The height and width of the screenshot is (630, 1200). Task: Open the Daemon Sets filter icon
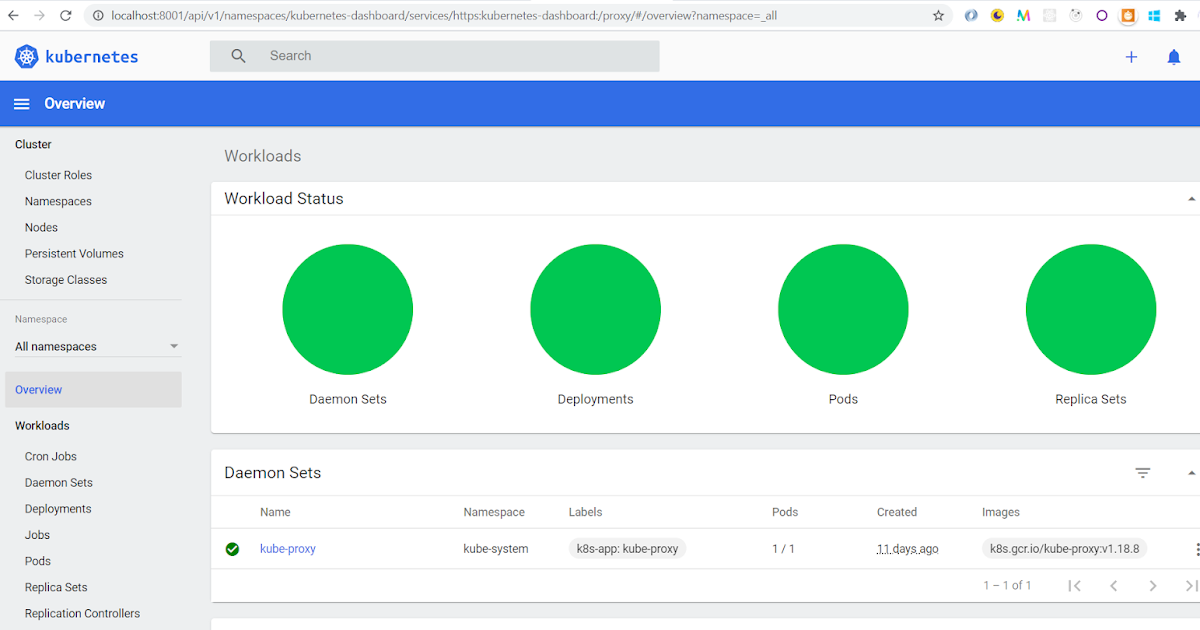1143,472
